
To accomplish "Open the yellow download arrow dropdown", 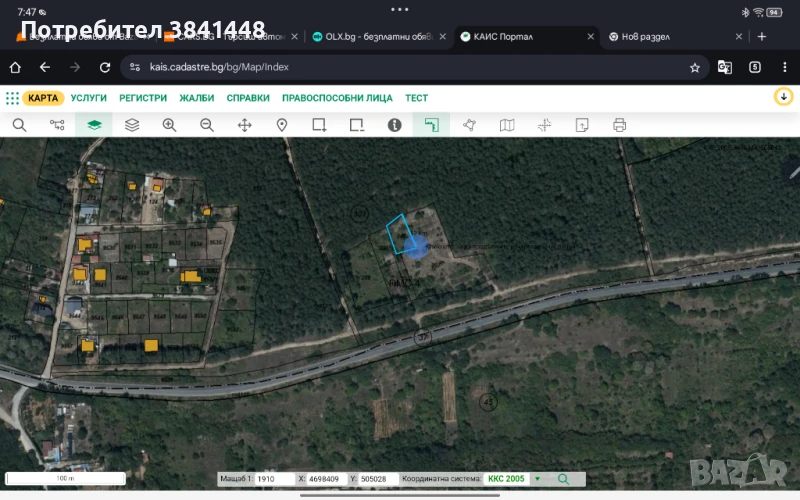I will click(x=783, y=97).
